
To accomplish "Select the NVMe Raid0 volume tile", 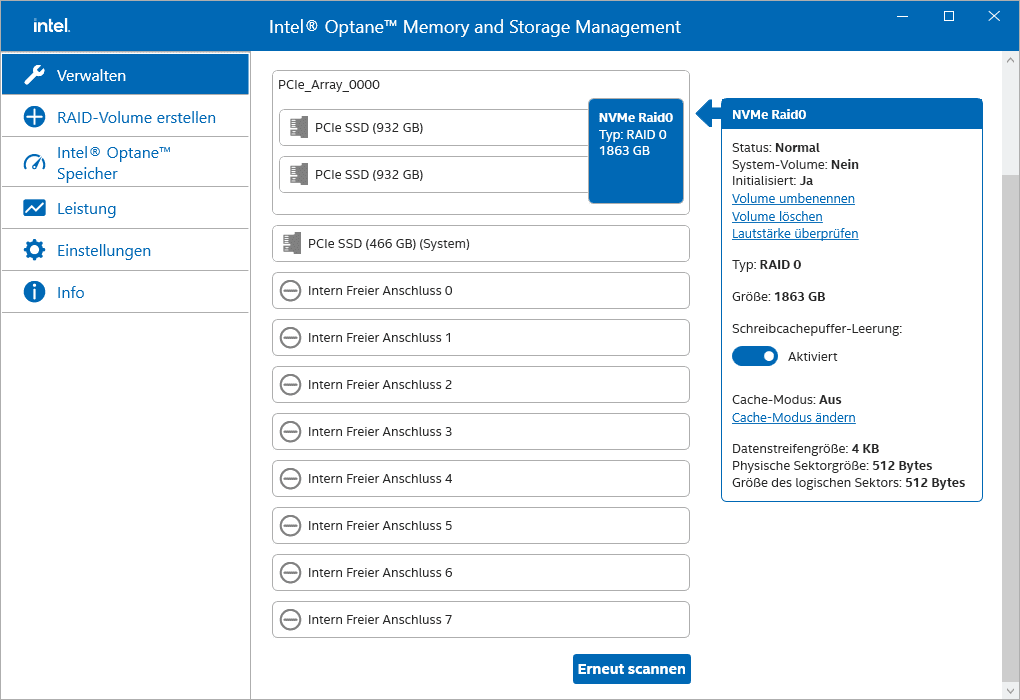I will click(636, 150).
